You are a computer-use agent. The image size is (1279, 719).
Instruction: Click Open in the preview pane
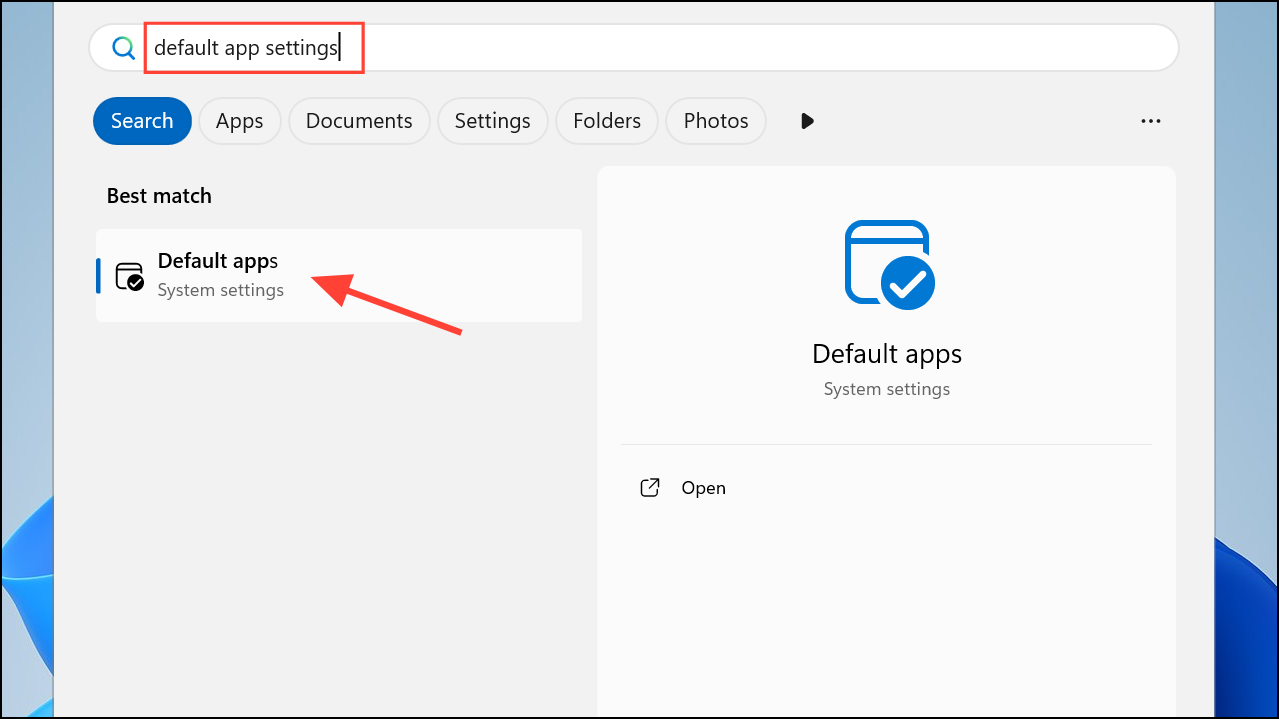pyautogui.click(x=703, y=488)
